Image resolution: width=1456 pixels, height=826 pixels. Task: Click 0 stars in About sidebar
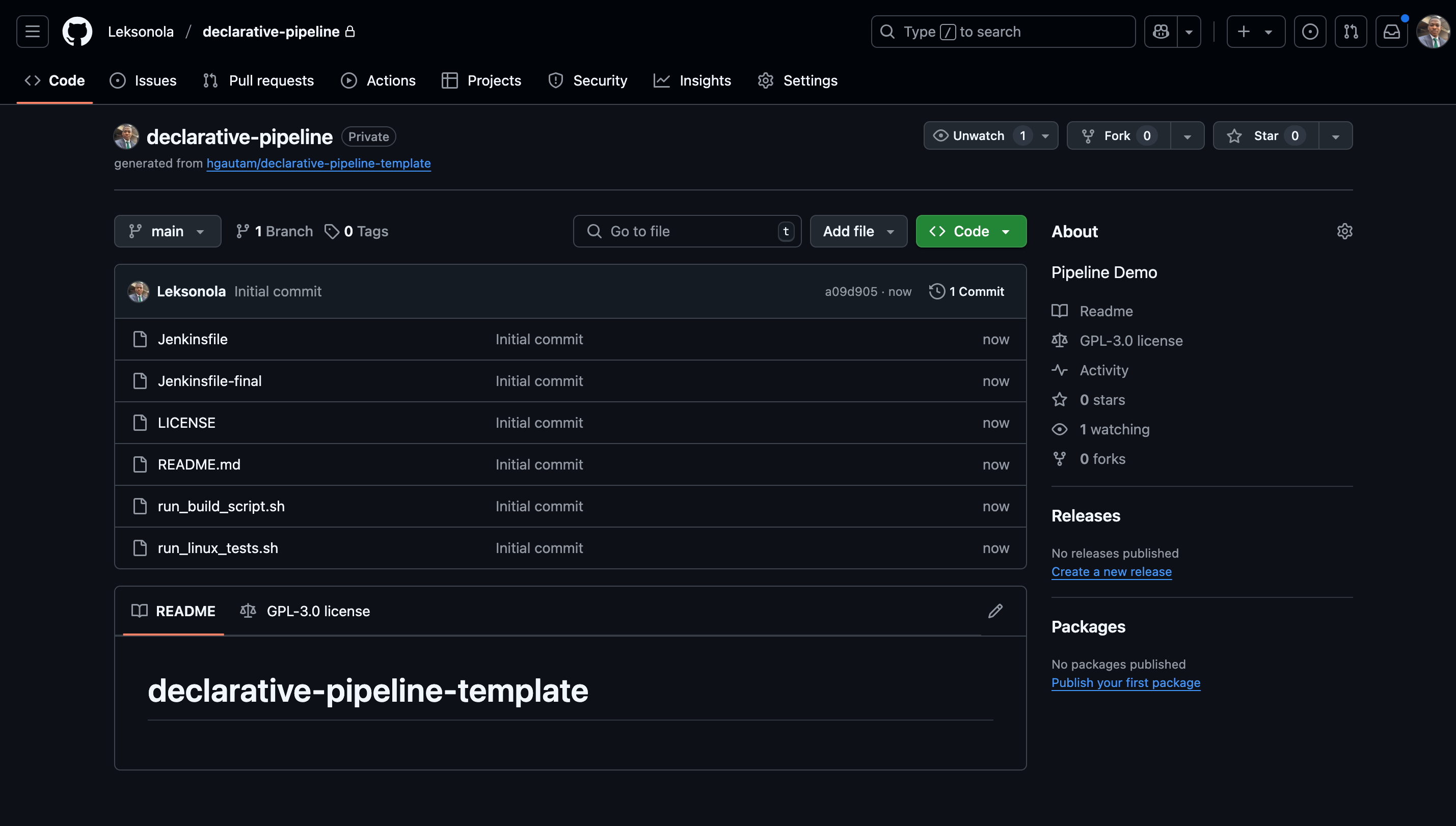click(1088, 400)
